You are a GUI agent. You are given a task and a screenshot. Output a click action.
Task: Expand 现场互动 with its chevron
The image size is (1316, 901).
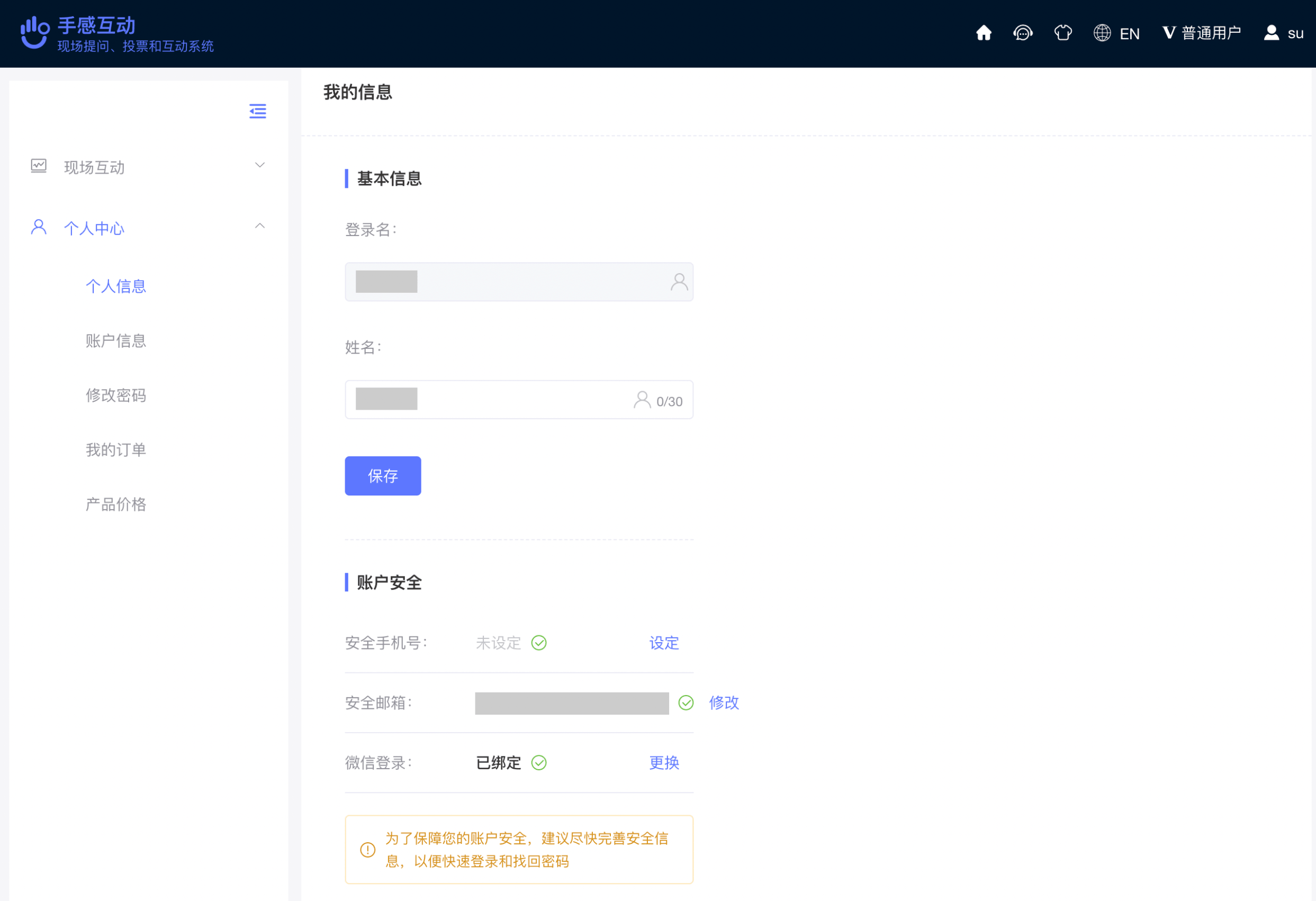[260, 165]
